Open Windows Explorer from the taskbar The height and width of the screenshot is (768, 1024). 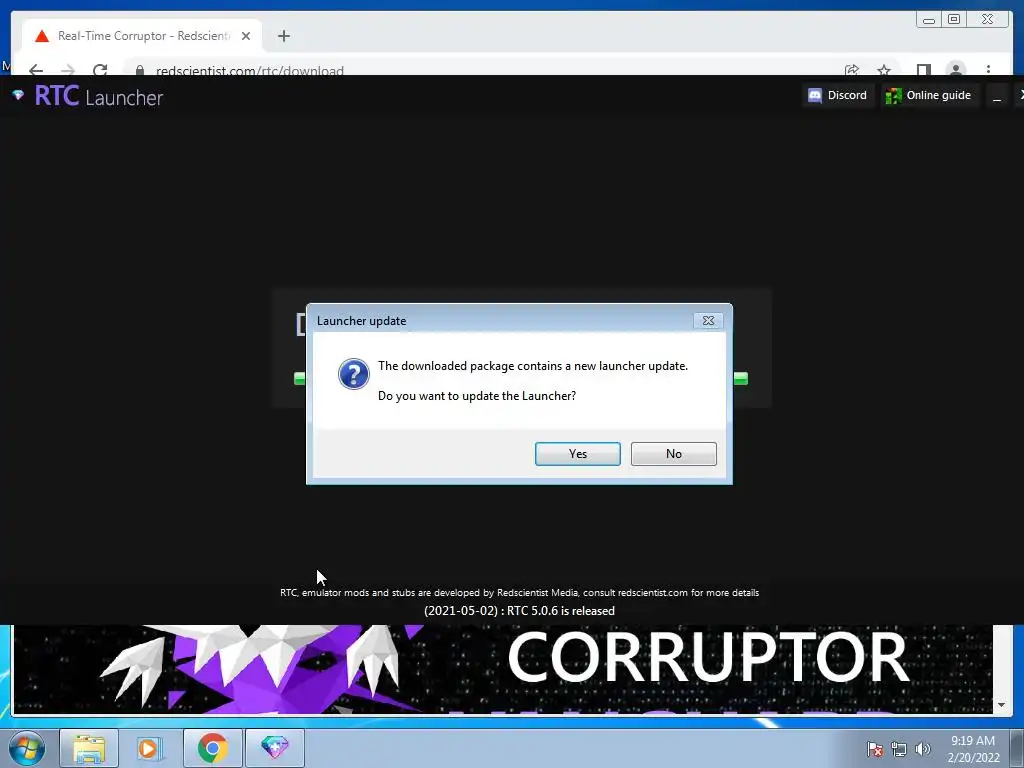[89, 748]
